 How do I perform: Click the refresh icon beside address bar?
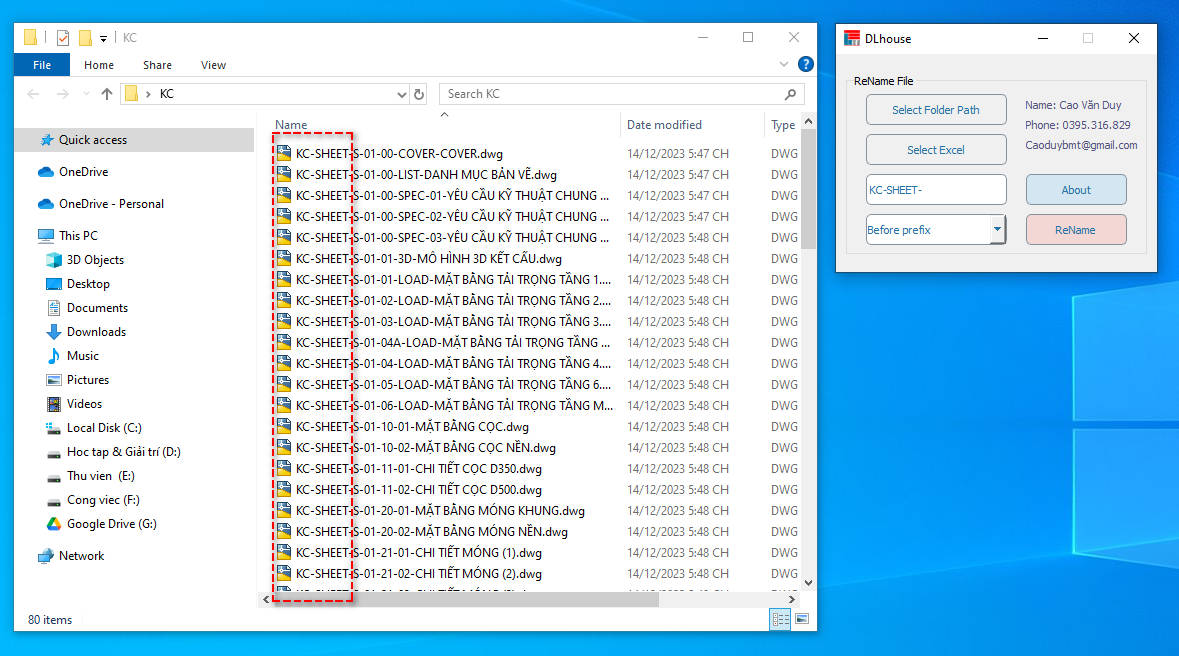click(x=419, y=94)
